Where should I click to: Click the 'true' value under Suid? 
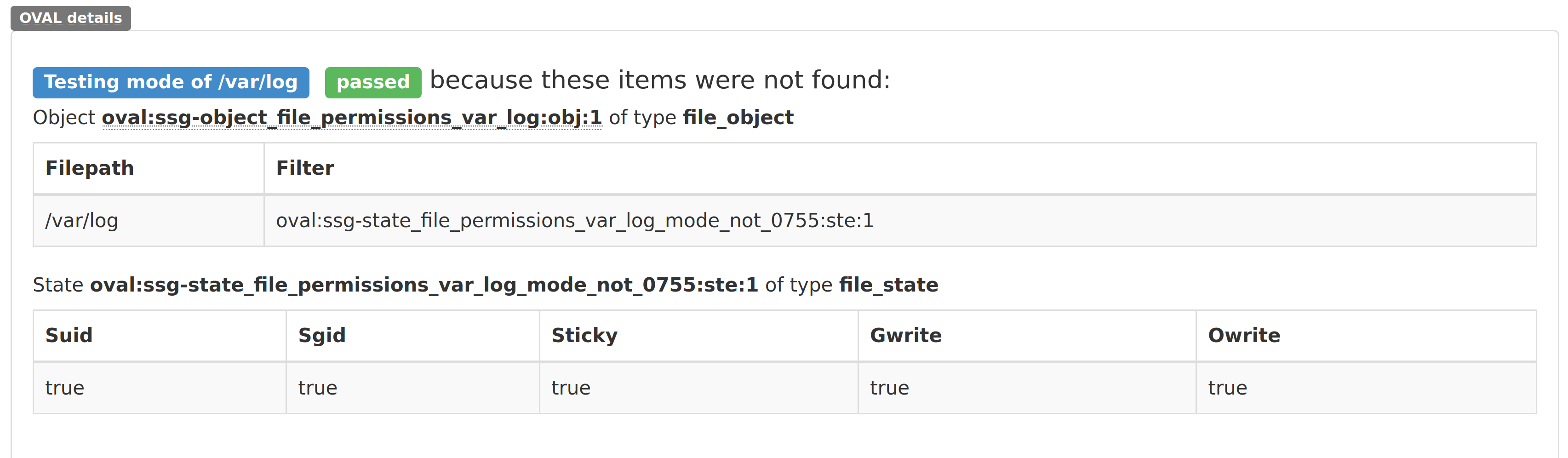point(64,387)
